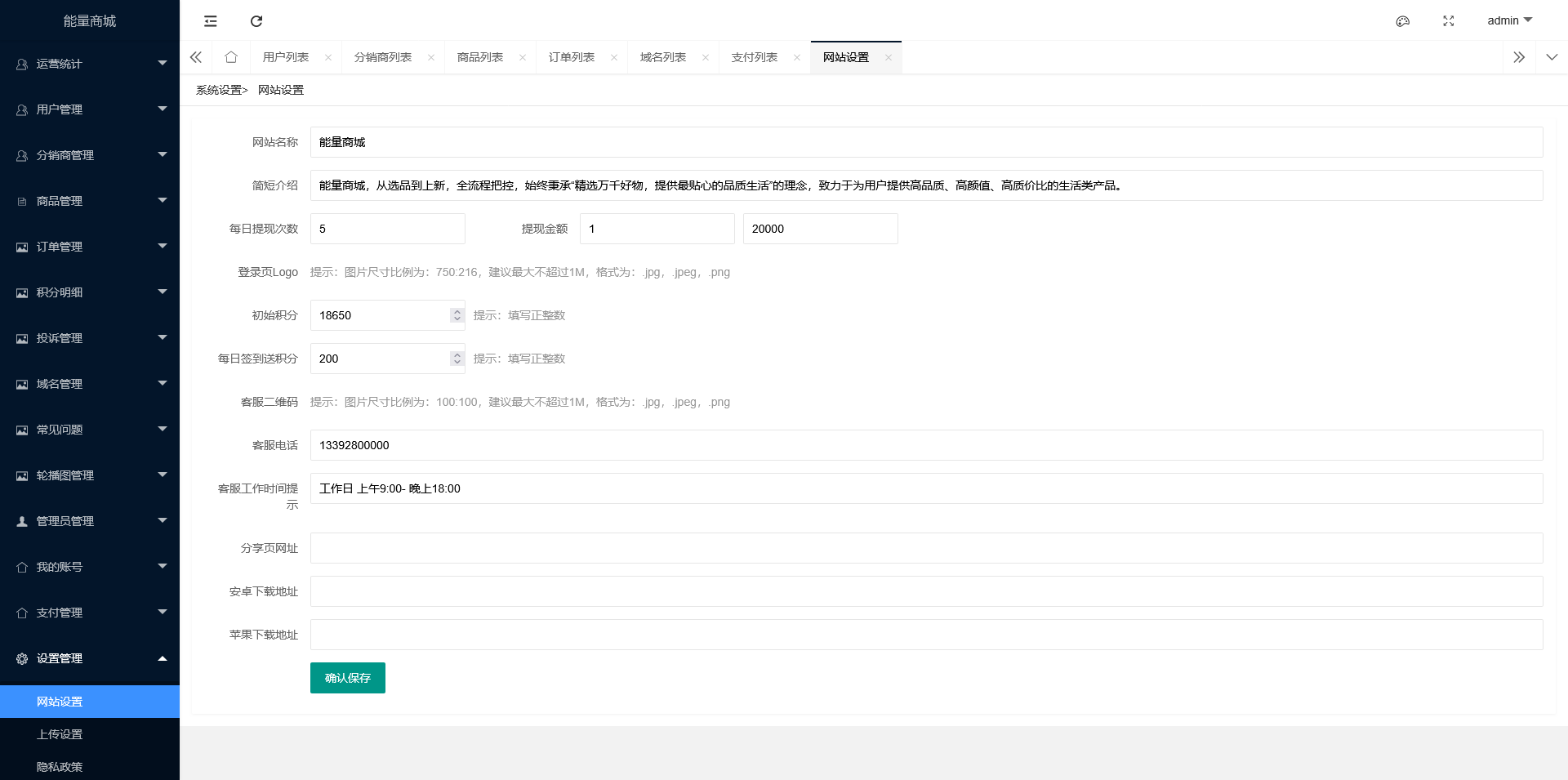Switch to the 分销商列表 tab

point(383,57)
